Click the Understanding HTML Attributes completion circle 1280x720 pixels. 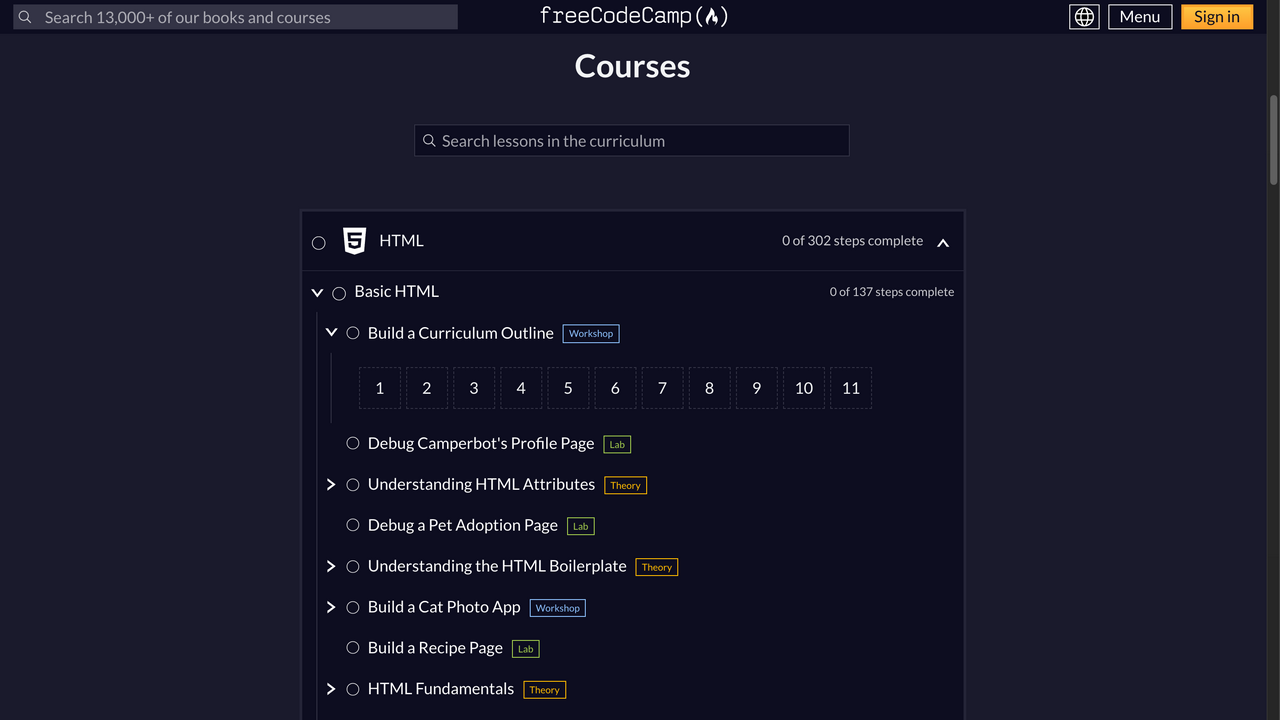pos(353,484)
